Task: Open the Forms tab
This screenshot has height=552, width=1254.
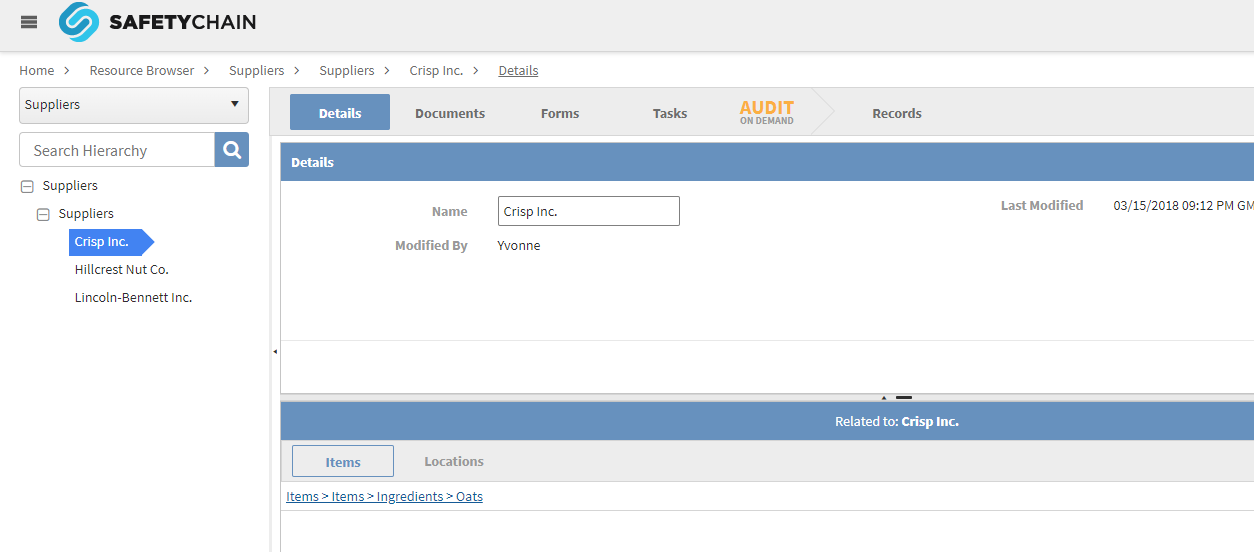Action: tap(560, 113)
